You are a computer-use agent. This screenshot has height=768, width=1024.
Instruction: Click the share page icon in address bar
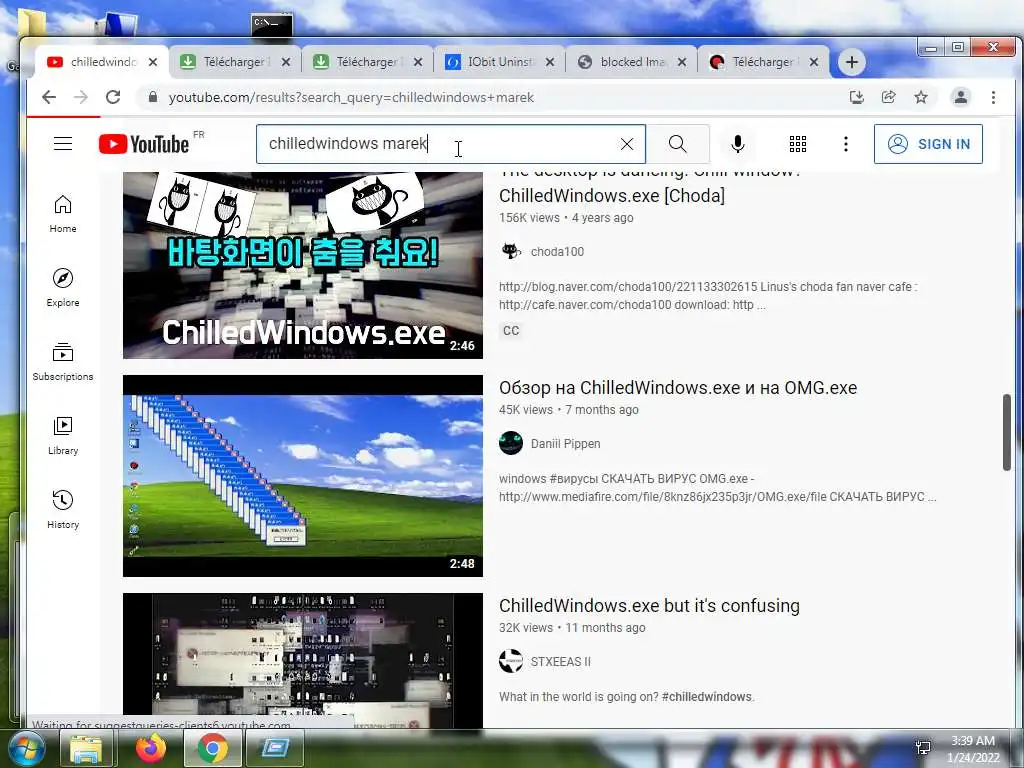pyautogui.click(x=888, y=97)
